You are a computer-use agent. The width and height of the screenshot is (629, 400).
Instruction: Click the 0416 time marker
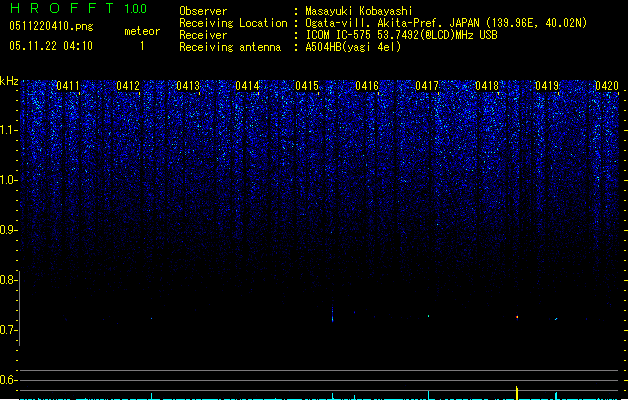pyautogui.click(x=367, y=86)
